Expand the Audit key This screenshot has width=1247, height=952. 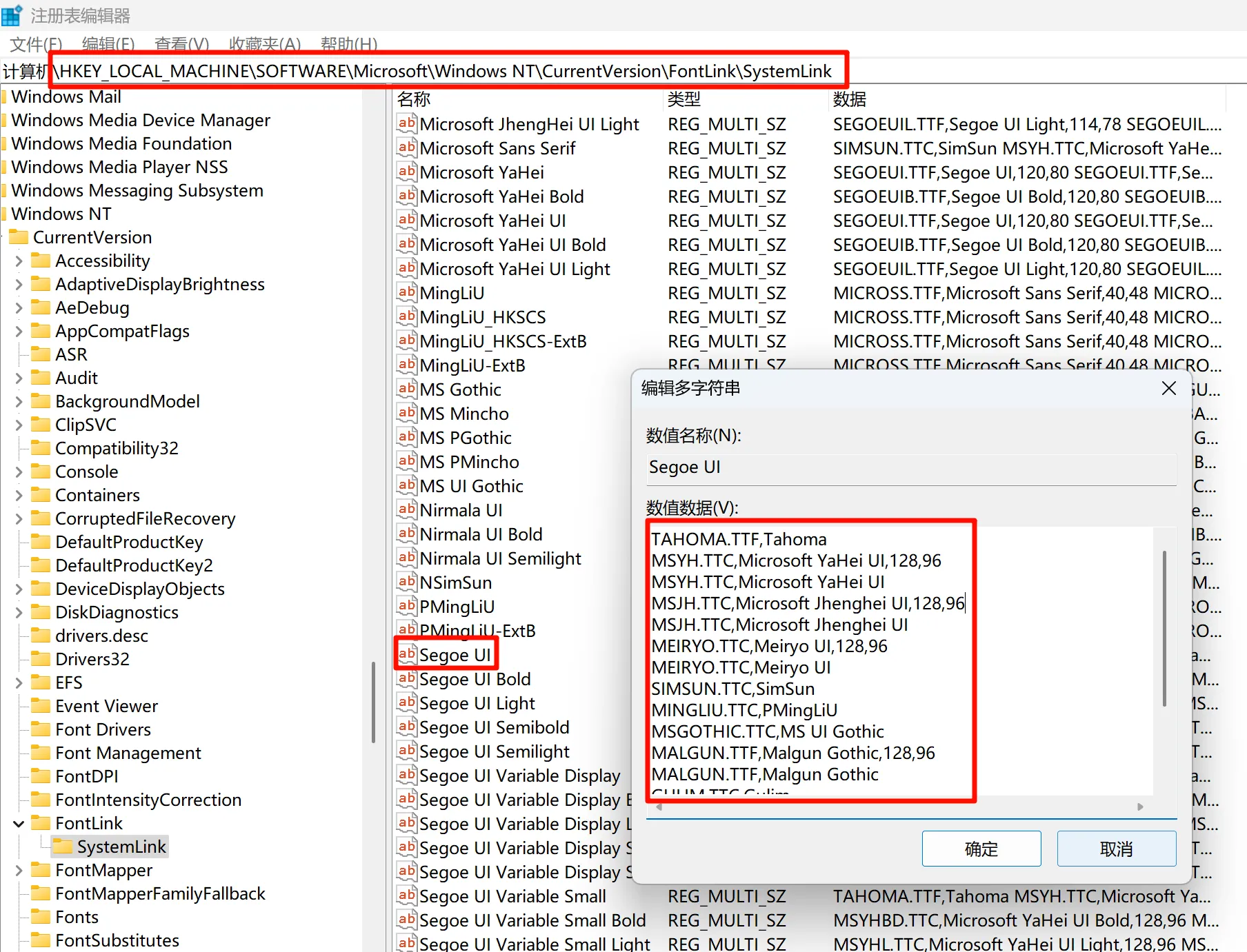pos(19,378)
